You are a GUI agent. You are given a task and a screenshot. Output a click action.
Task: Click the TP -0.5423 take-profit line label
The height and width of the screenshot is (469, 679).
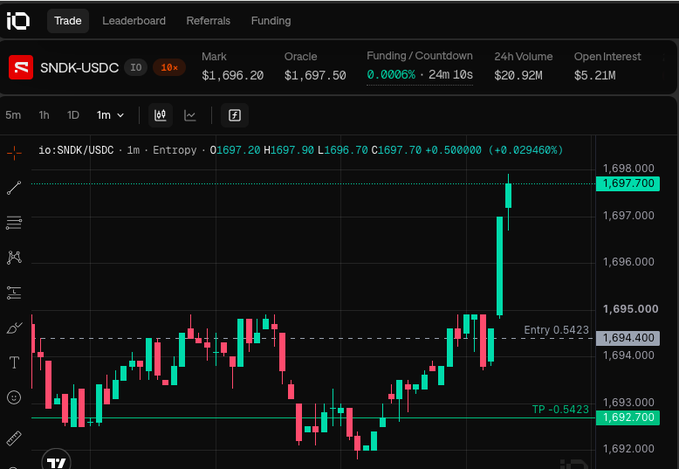click(561, 409)
